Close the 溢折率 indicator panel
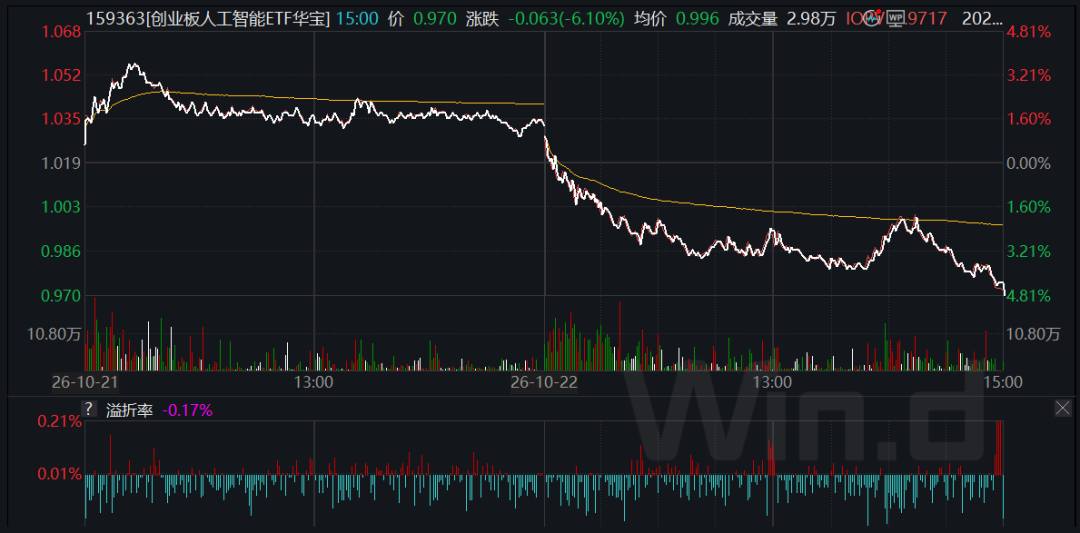Image resolution: width=1080 pixels, height=533 pixels. [1063, 409]
